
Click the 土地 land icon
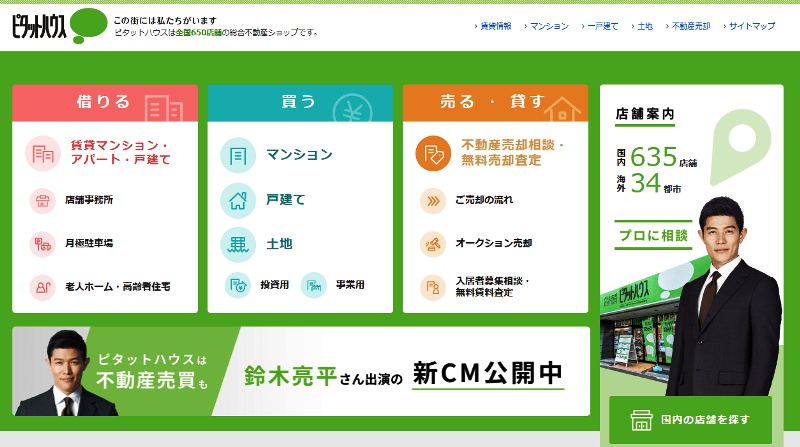tap(238, 243)
